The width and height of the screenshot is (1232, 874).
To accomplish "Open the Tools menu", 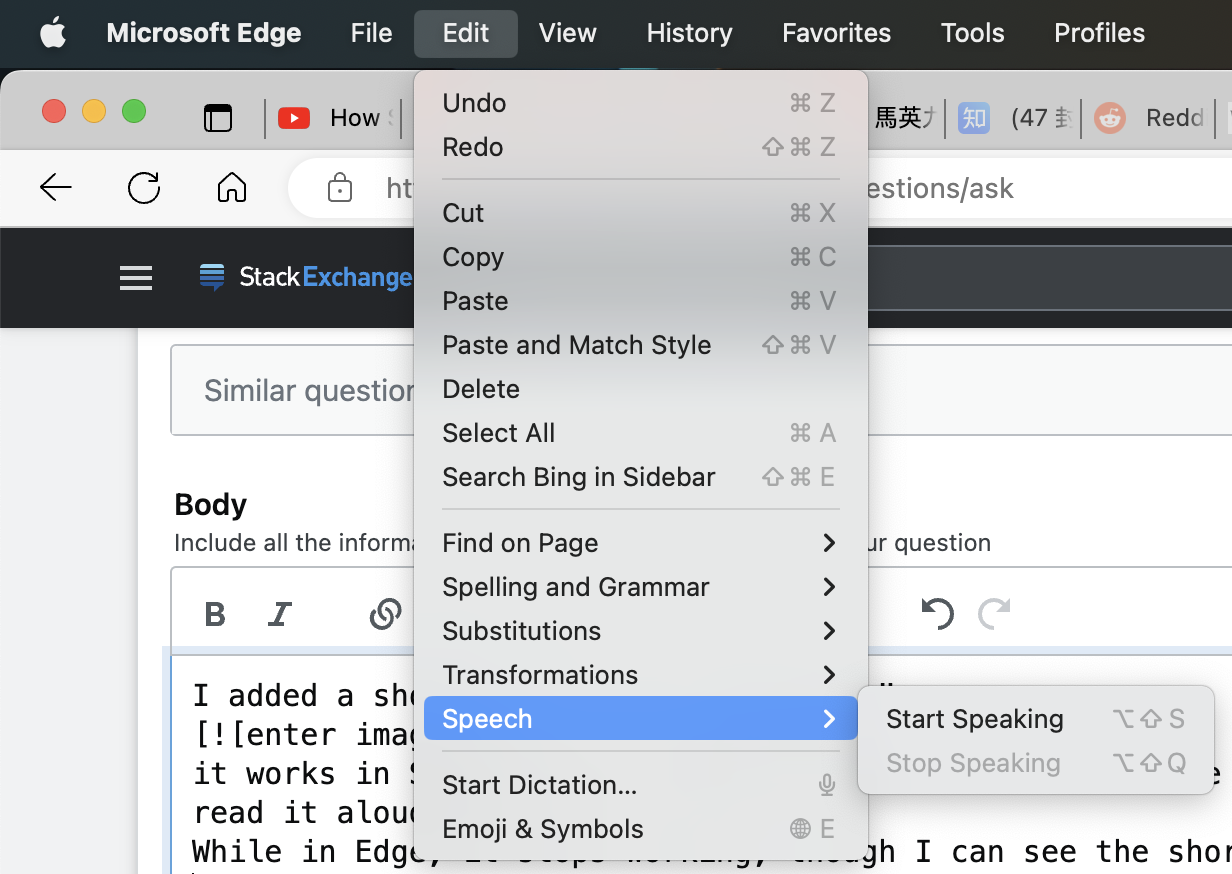I will click(973, 33).
